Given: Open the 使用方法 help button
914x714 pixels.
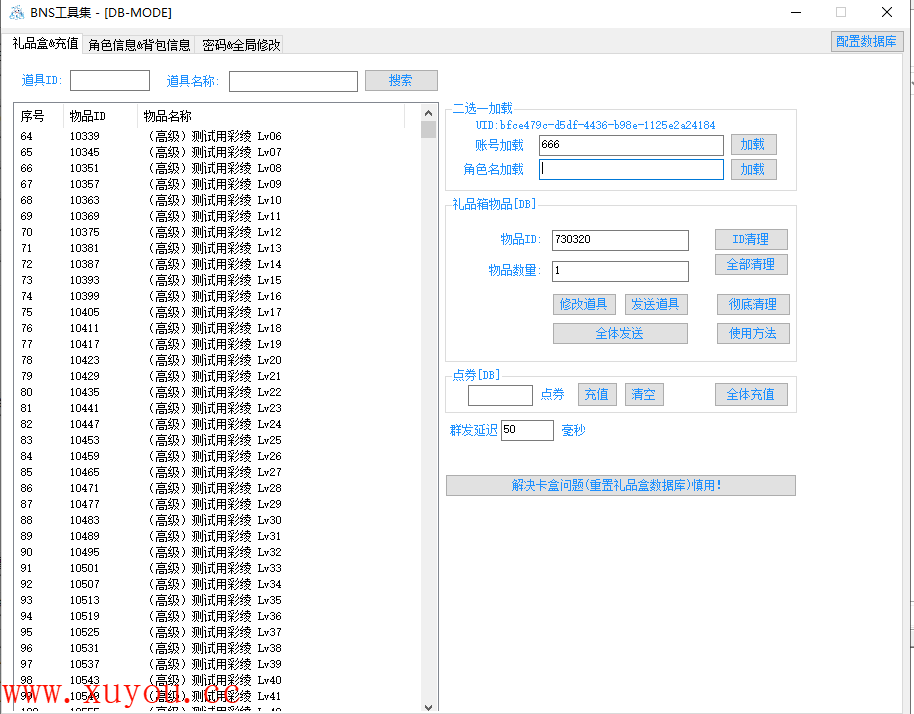Looking at the screenshot, I should [752, 334].
